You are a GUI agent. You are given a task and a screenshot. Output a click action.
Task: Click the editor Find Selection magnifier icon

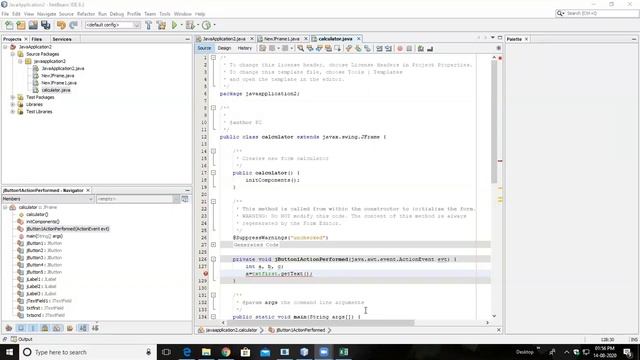(x=301, y=48)
